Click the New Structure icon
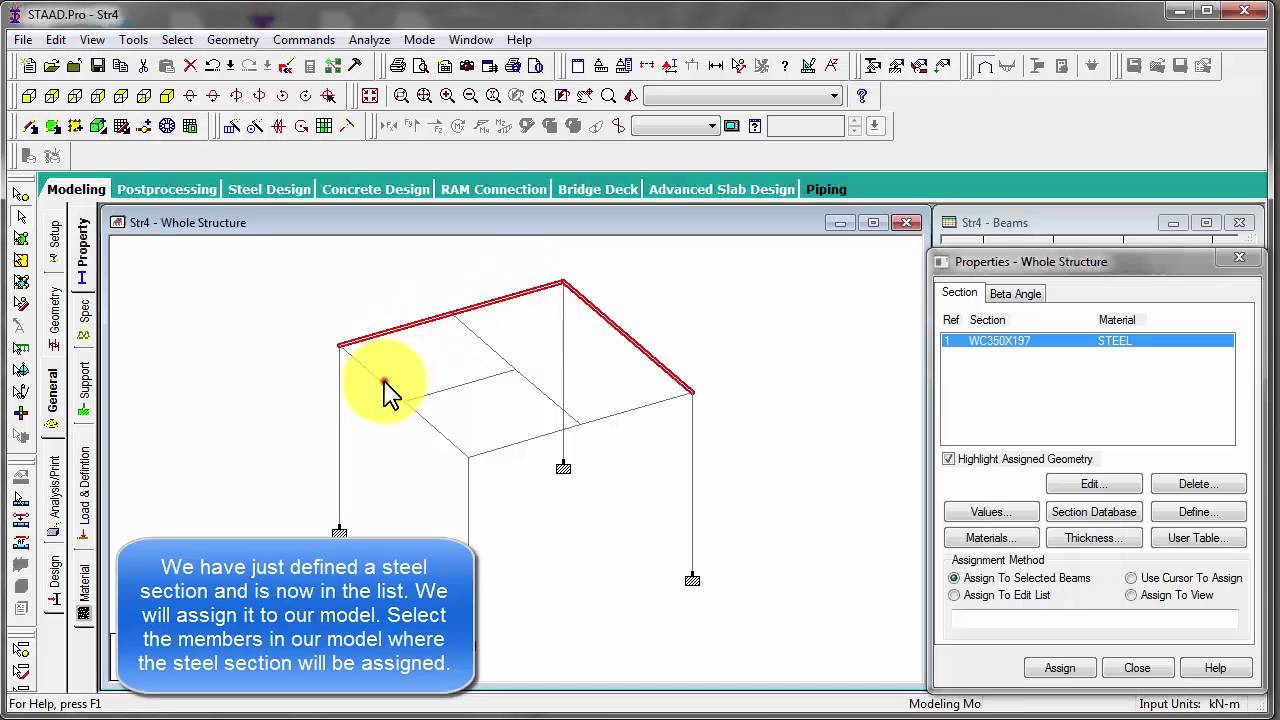1280x720 pixels. (x=29, y=66)
